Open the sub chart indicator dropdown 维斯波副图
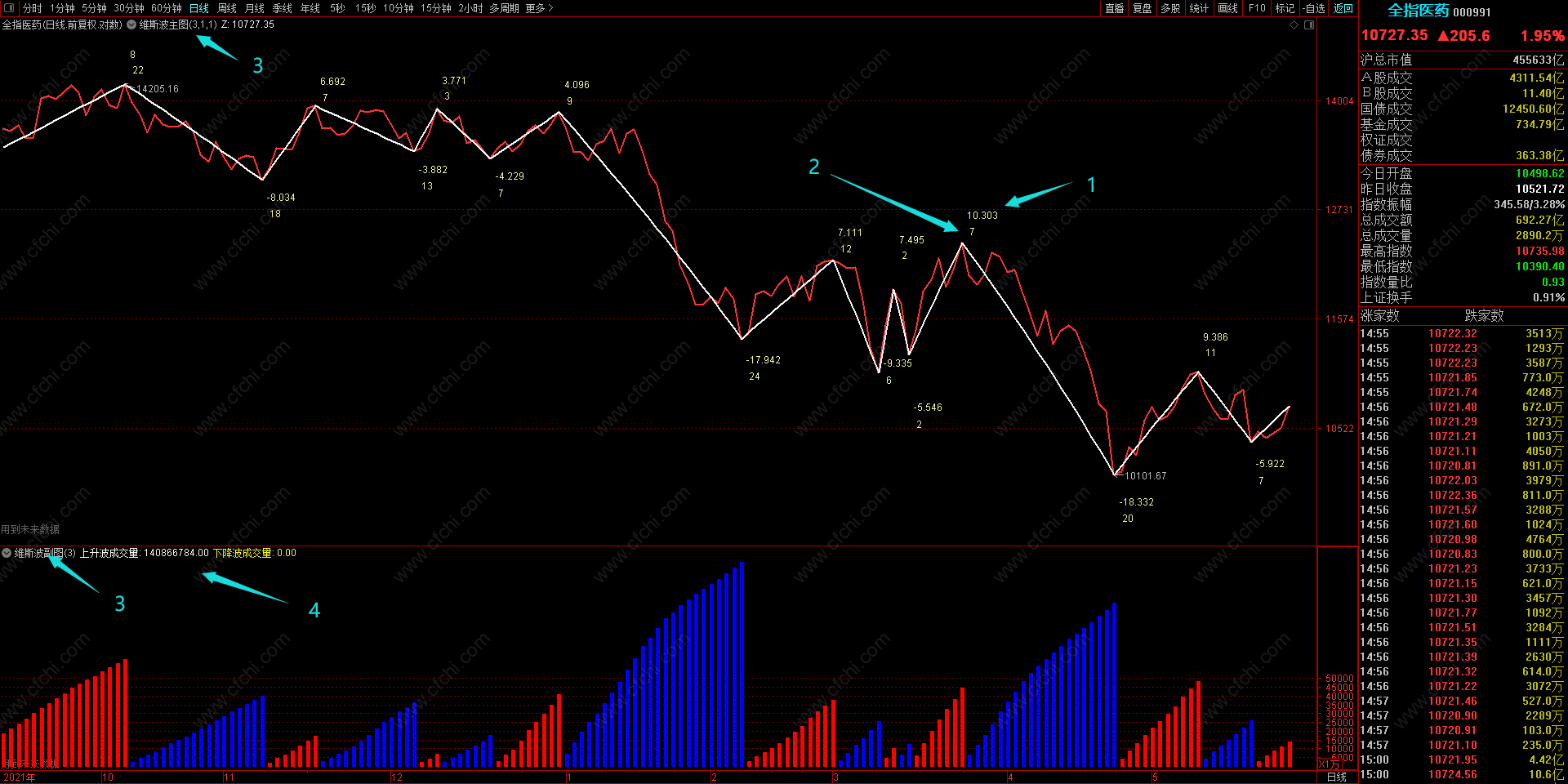This screenshot has height=784, width=1568. pos(7,553)
